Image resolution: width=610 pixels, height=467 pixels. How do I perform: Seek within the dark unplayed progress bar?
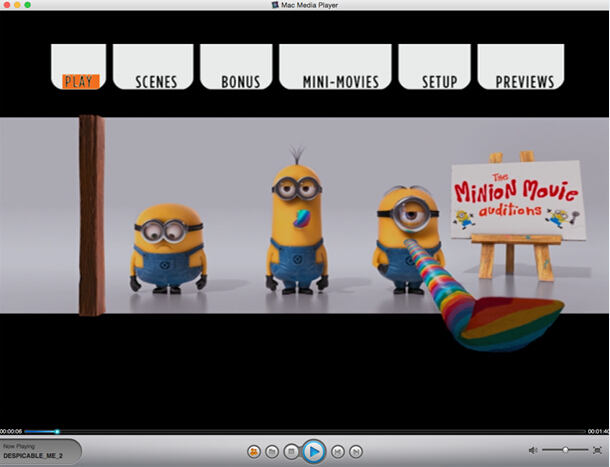point(322,432)
